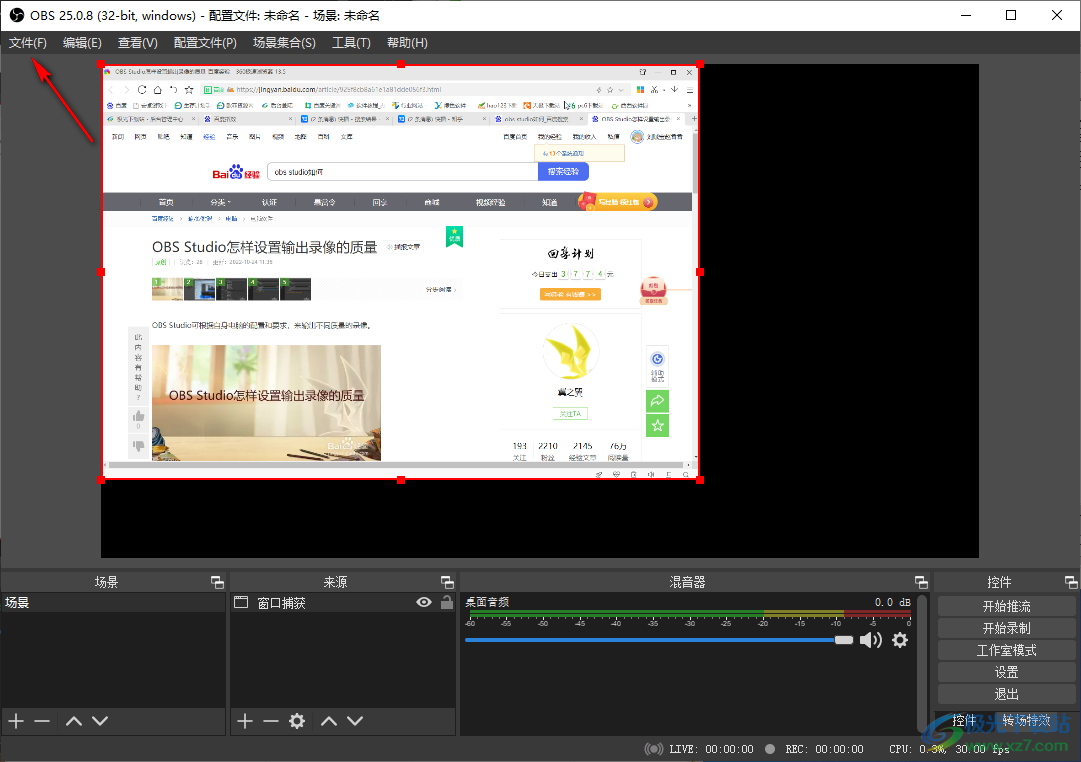Float the 混音器 dock panel
Image resolution: width=1081 pixels, height=762 pixels.
(921, 583)
